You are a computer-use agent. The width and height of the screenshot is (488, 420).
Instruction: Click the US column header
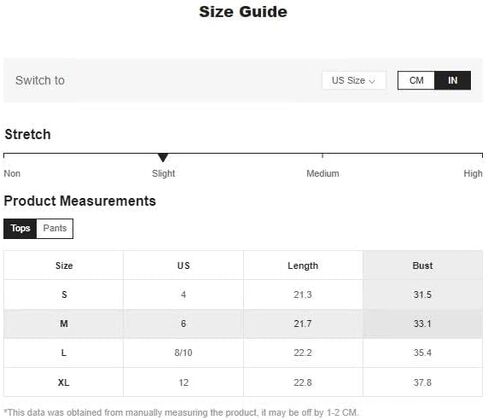click(x=183, y=265)
